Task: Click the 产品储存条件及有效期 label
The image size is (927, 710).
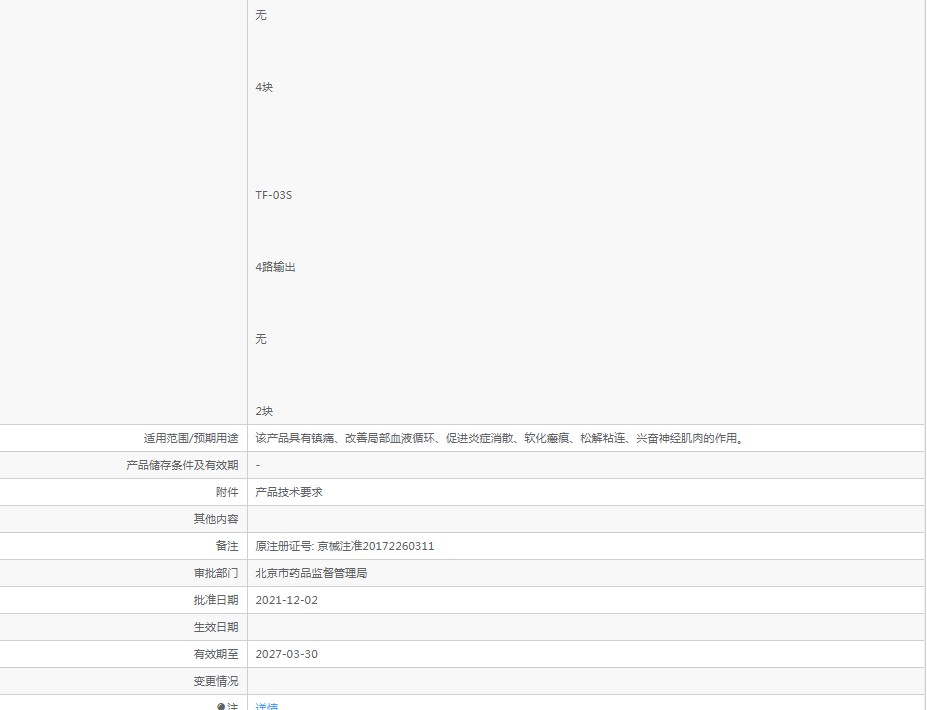Action: (x=182, y=465)
